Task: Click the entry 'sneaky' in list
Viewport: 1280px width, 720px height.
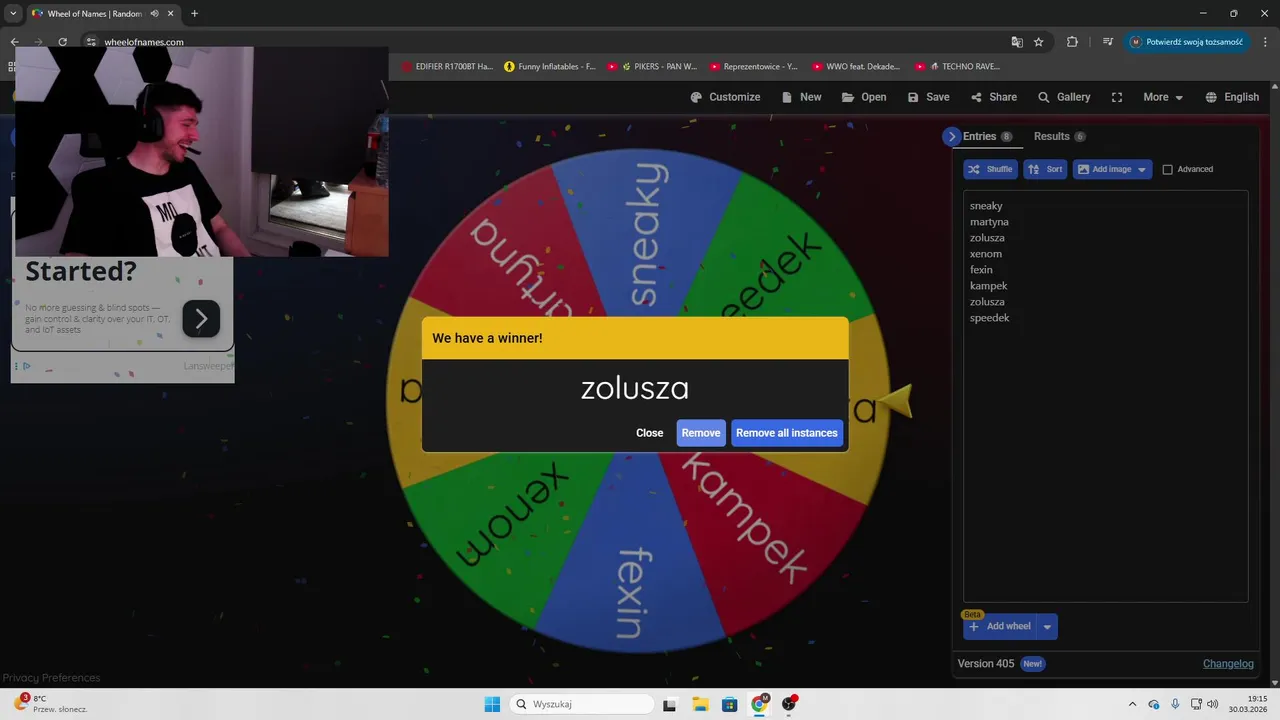Action: (986, 206)
